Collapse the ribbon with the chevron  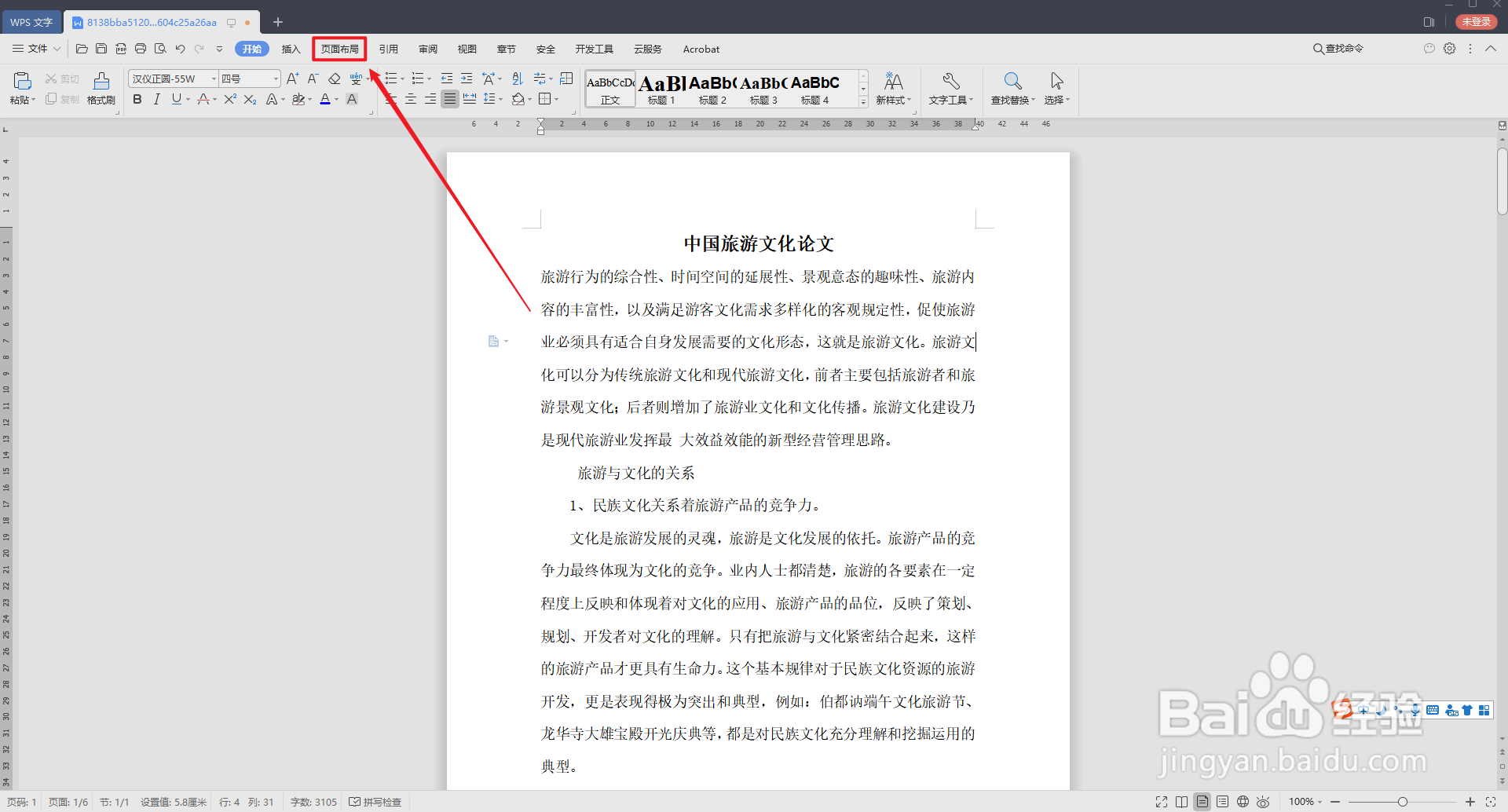1491,49
